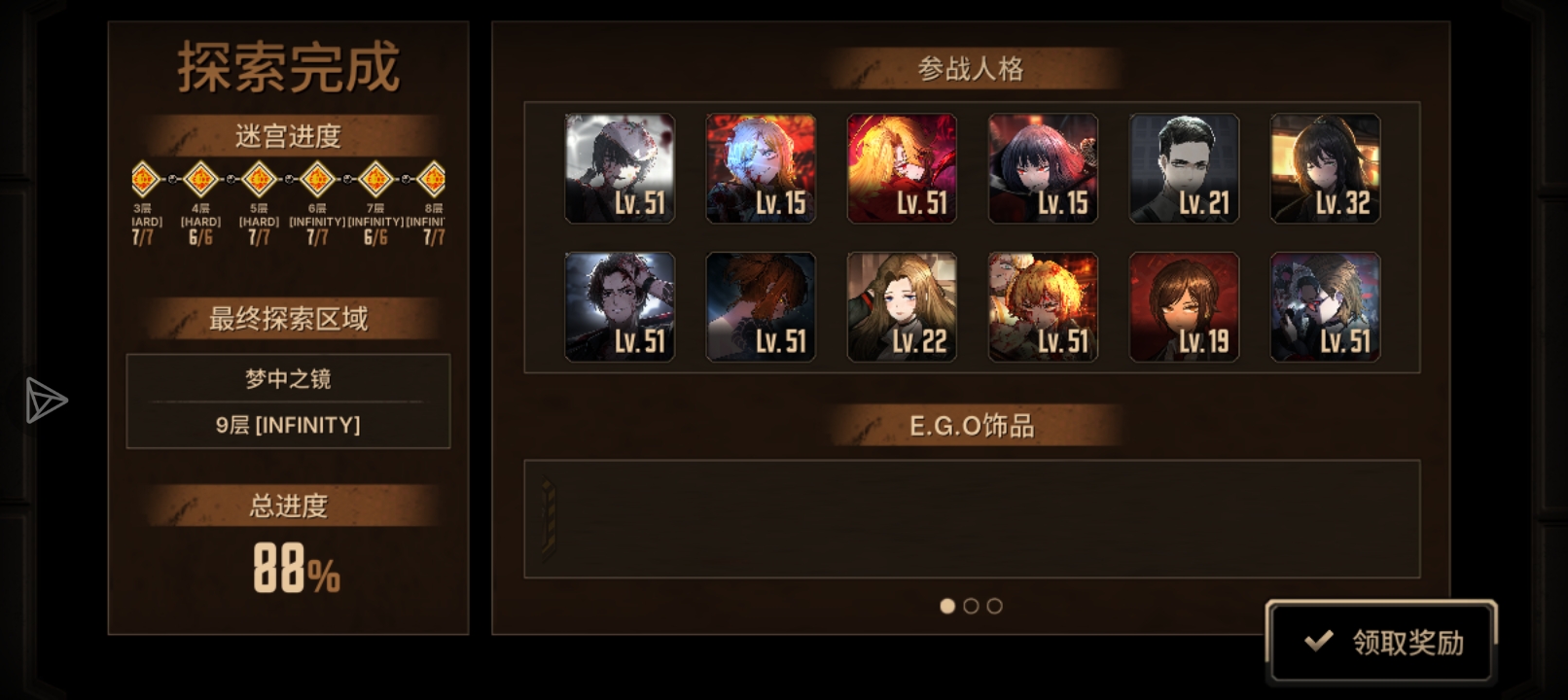Open the Lv.22 long-haired character portrait

click(902, 306)
